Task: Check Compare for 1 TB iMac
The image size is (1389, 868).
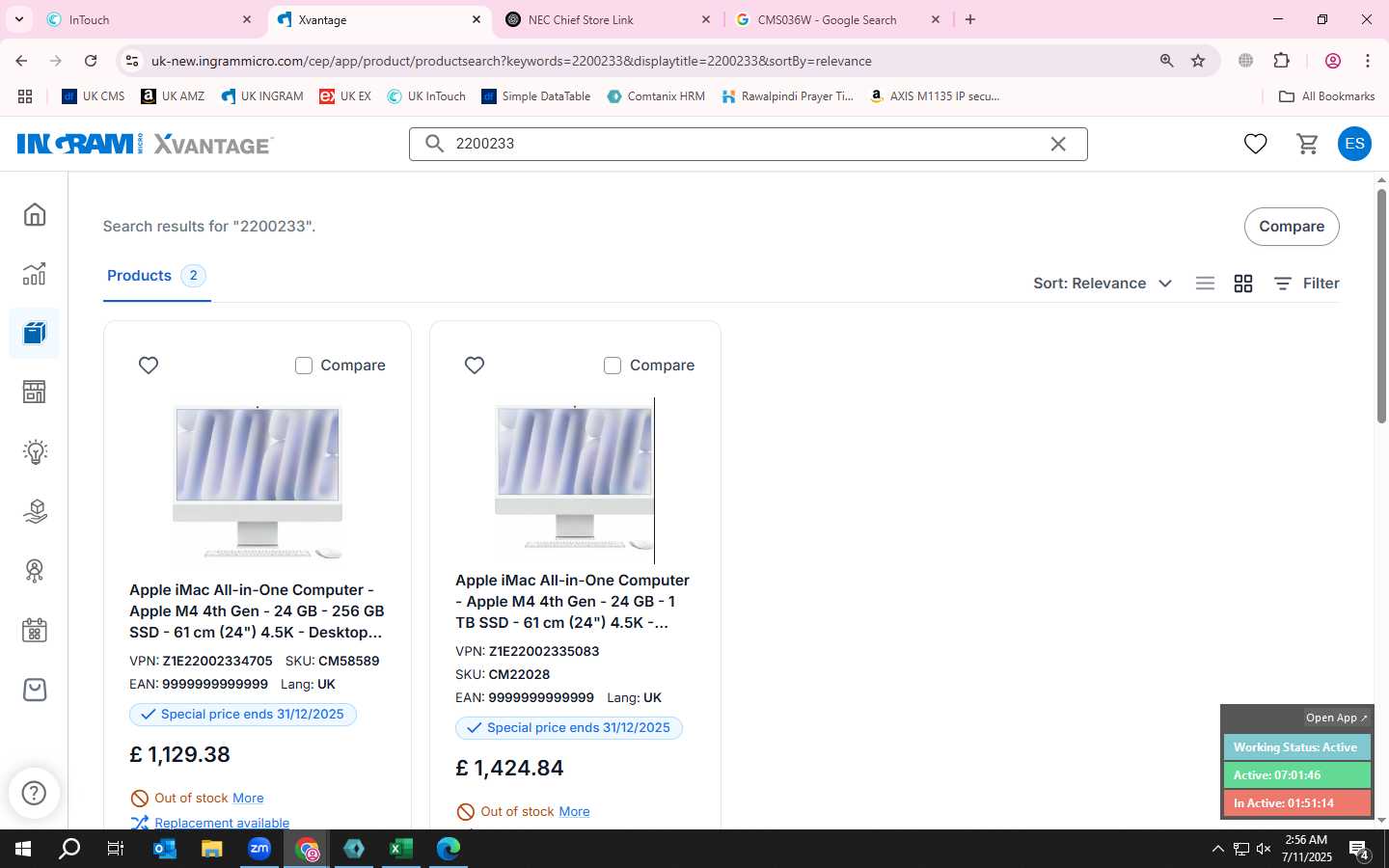Action: pyautogui.click(x=613, y=366)
